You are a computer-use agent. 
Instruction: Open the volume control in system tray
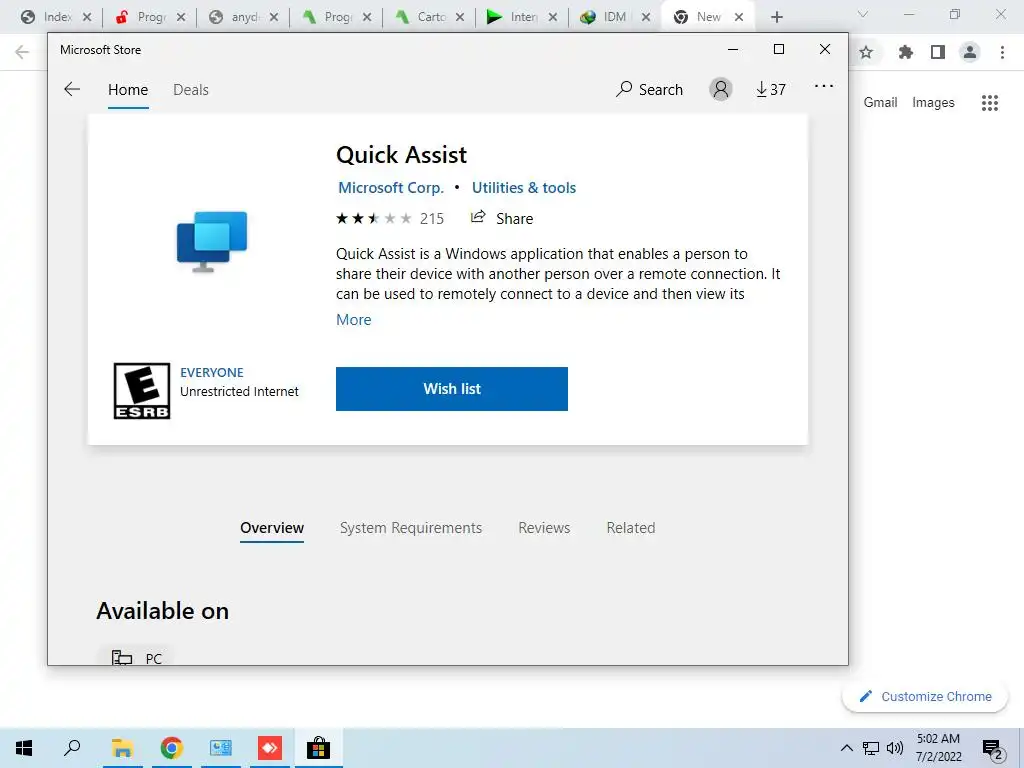click(895, 748)
